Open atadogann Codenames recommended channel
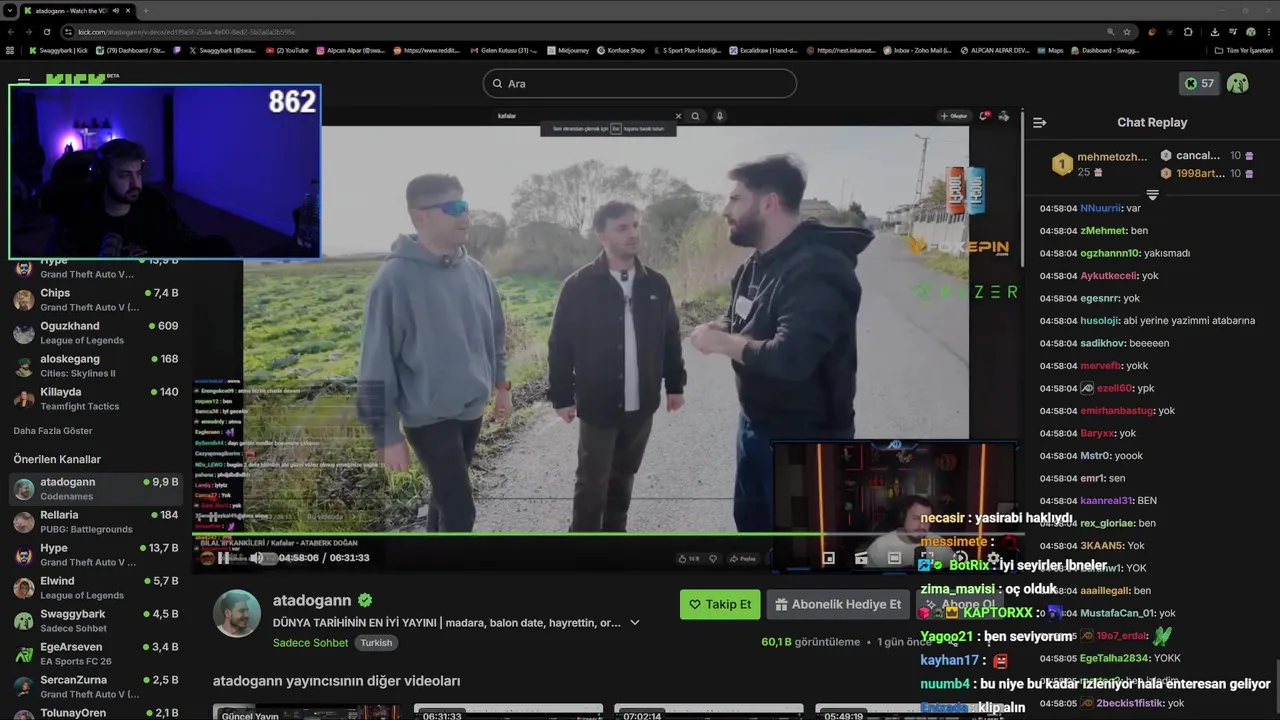The image size is (1280, 720). [x=96, y=489]
